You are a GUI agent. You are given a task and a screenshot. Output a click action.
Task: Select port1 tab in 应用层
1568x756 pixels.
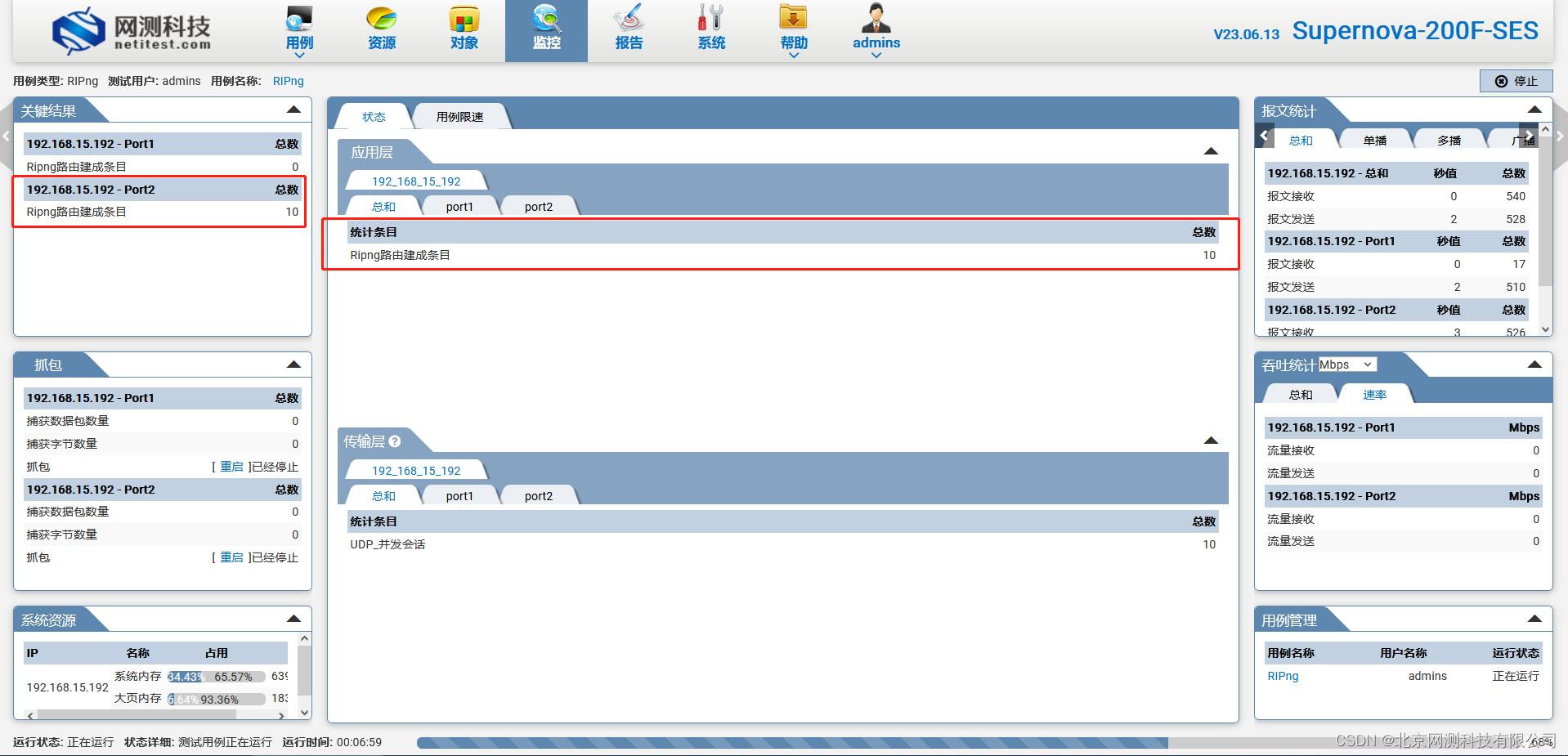point(459,207)
